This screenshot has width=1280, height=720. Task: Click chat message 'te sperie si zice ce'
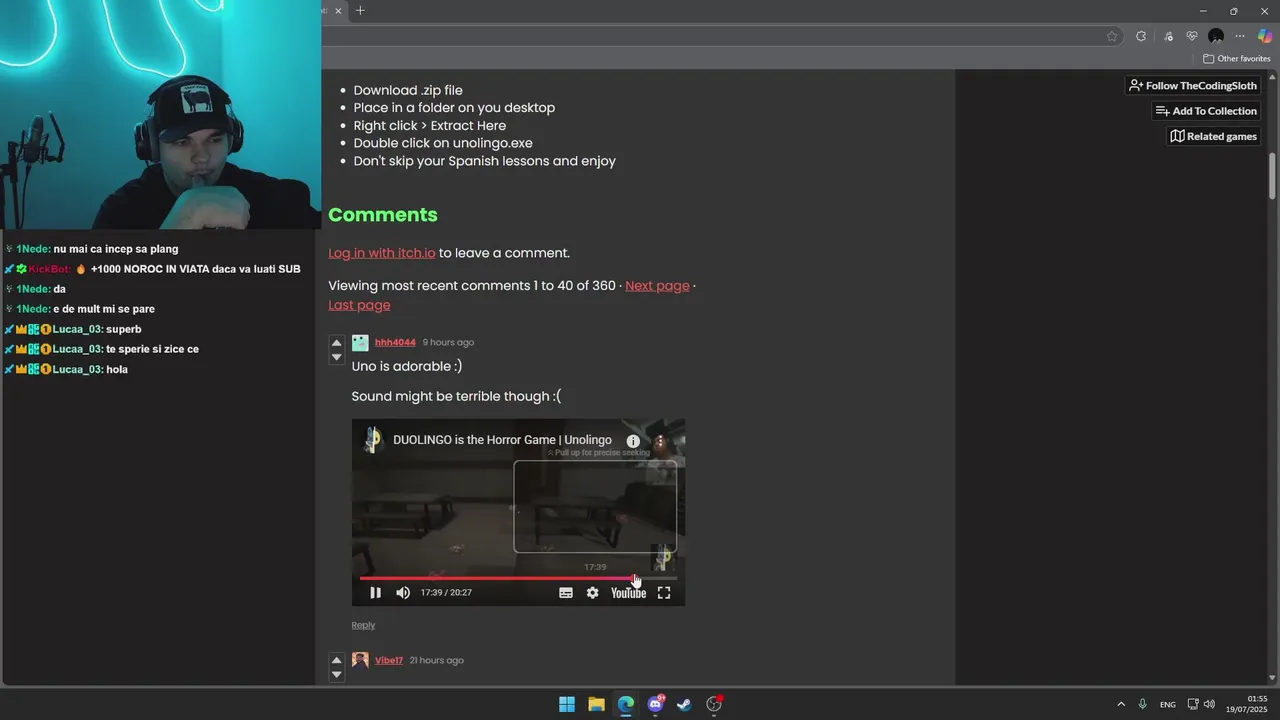click(152, 349)
